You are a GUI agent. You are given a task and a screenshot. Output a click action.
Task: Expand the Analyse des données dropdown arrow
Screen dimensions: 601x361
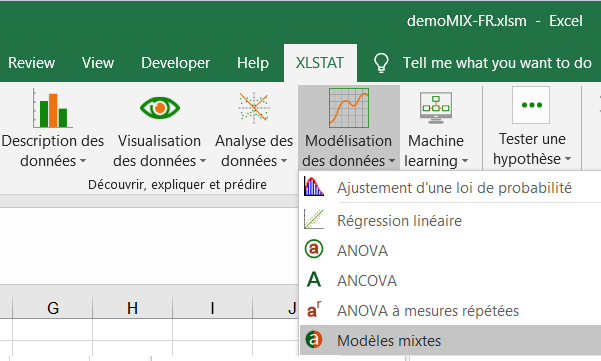point(284,161)
